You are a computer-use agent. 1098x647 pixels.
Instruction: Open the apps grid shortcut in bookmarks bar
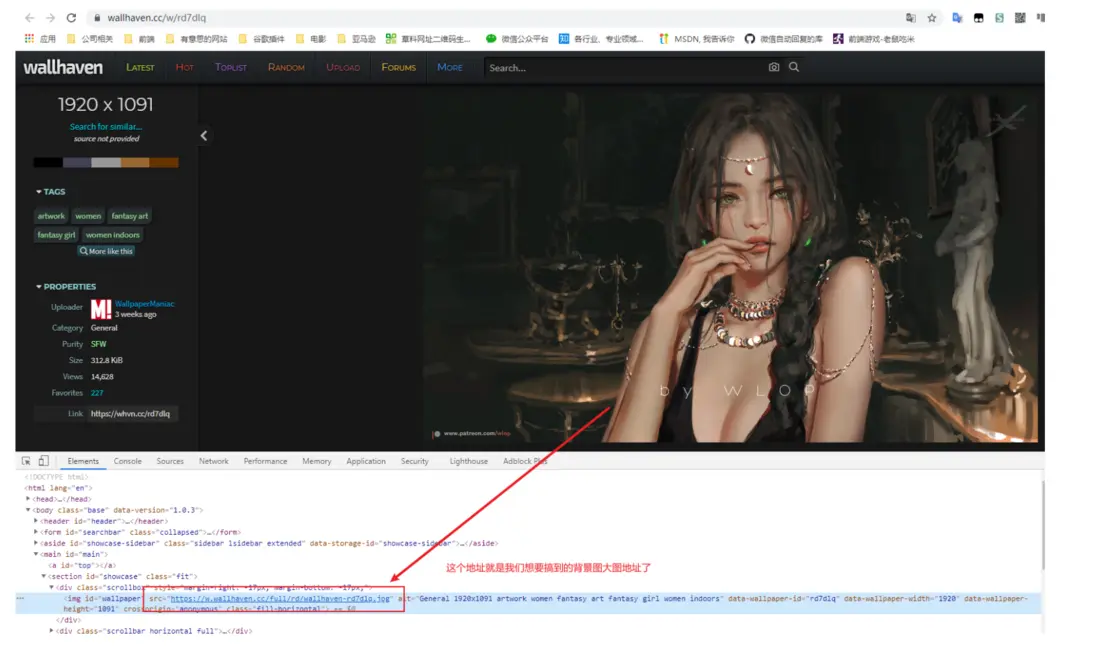point(29,39)
